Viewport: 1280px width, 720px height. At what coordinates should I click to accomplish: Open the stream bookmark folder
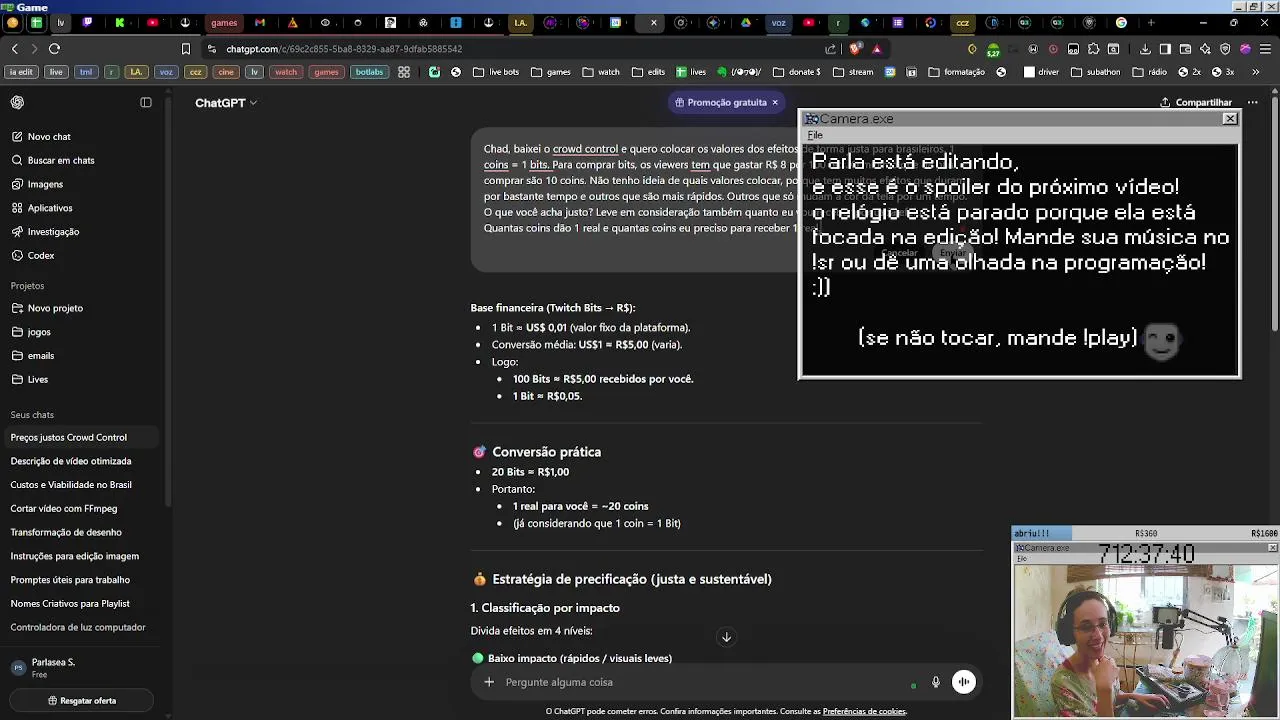pos(852,72)
